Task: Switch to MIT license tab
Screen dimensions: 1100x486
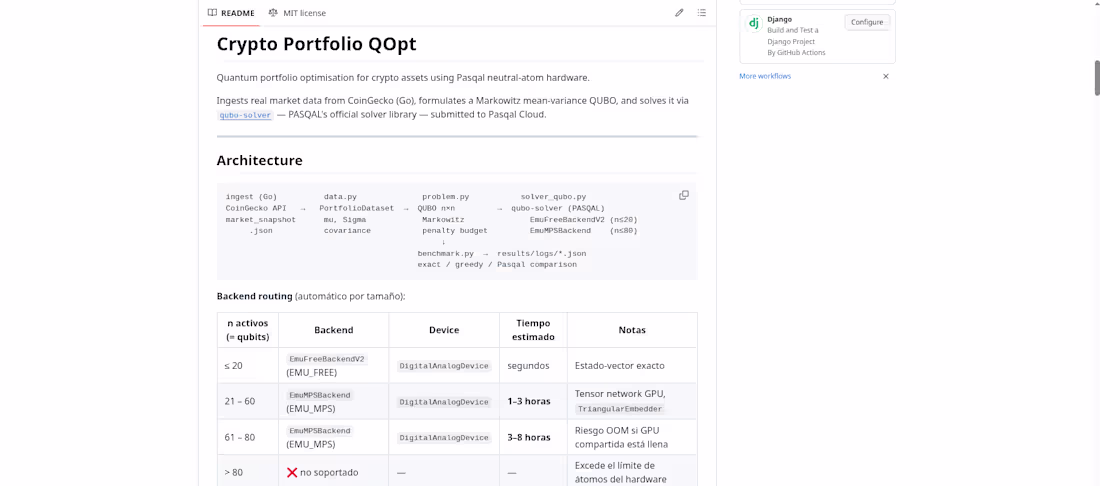Action: click(x=297, y=13)
